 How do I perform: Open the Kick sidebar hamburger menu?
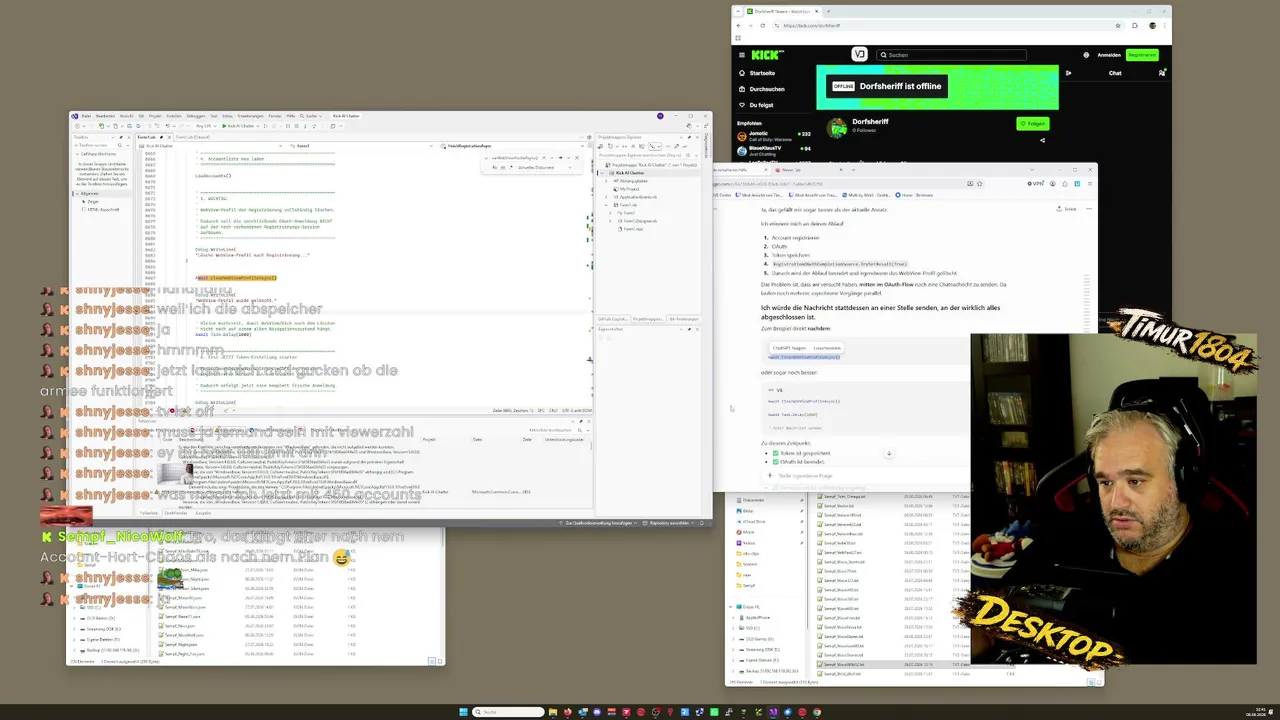pos(741,55)
